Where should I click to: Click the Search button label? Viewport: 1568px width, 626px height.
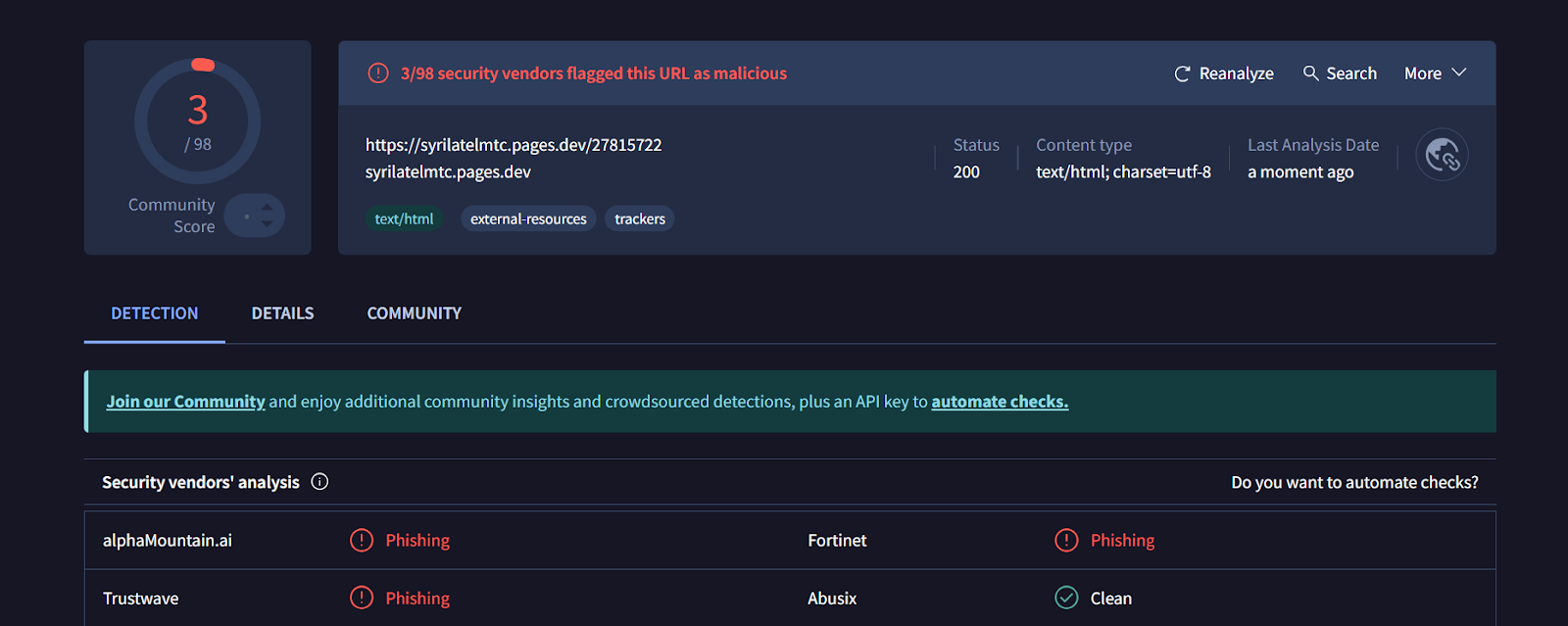tap(1351, 73)
